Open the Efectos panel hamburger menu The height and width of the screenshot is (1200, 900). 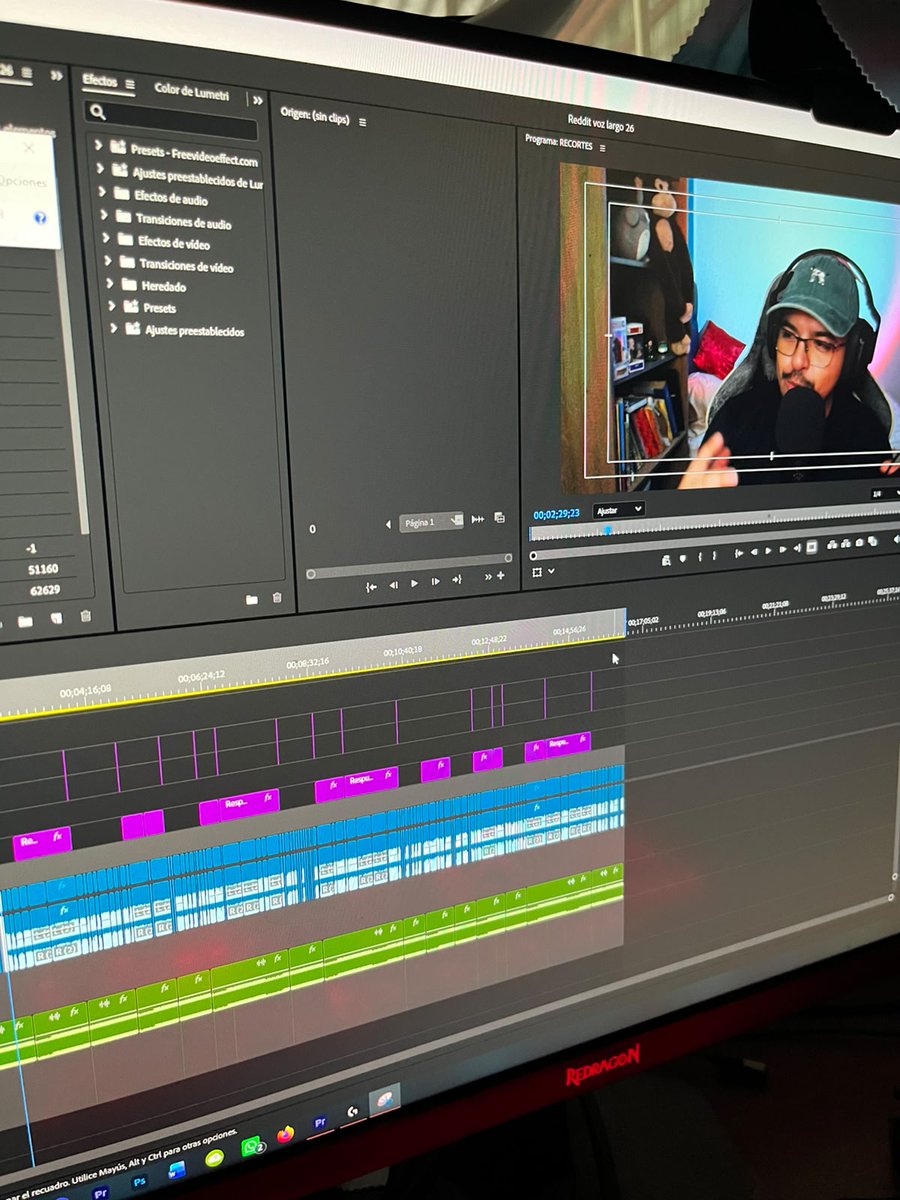click(129, 84)
